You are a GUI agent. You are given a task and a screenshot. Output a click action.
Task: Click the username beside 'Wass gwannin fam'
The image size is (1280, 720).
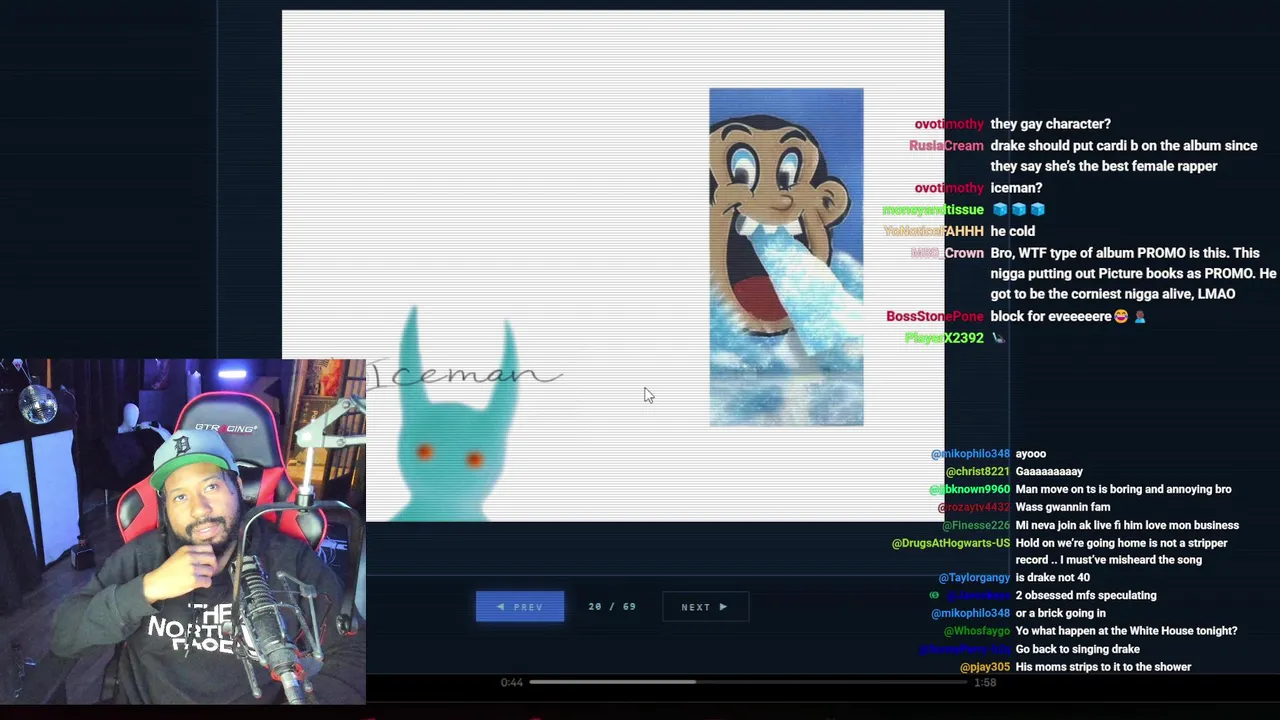[x=974, y=508]
